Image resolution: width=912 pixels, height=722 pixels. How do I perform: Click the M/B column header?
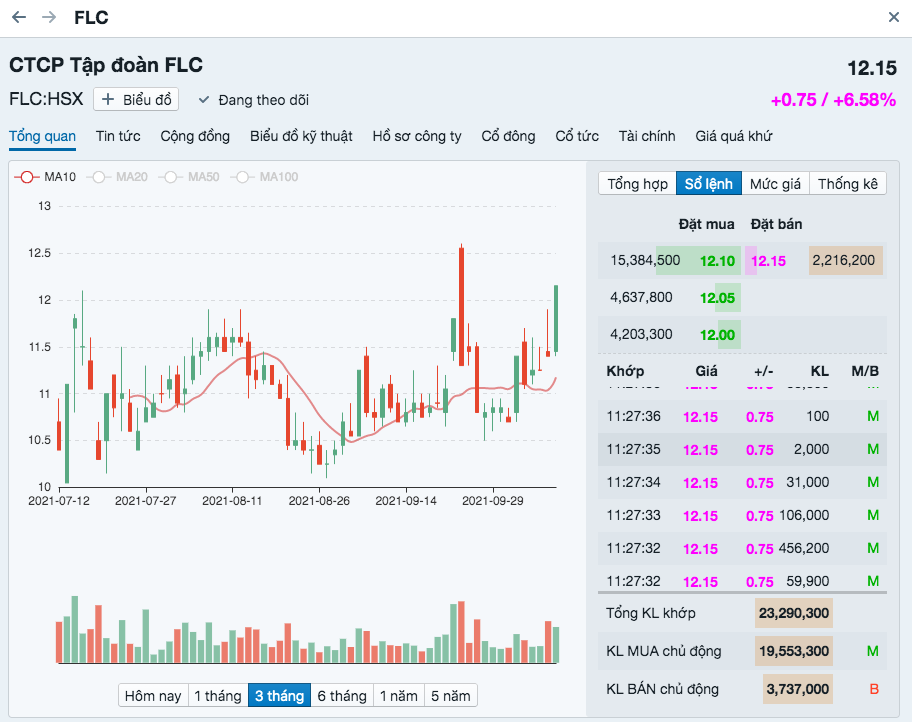tap(865, 371)
